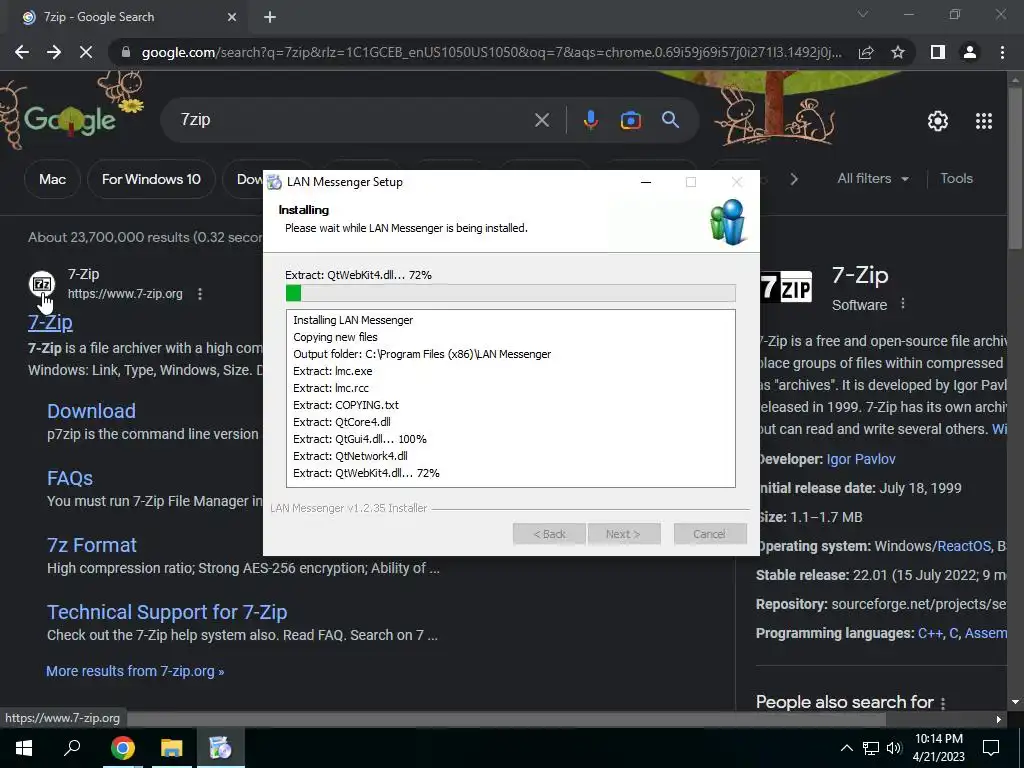Open options for People also search for
This screenshot has height=768, width=1024.
[942, 703]
